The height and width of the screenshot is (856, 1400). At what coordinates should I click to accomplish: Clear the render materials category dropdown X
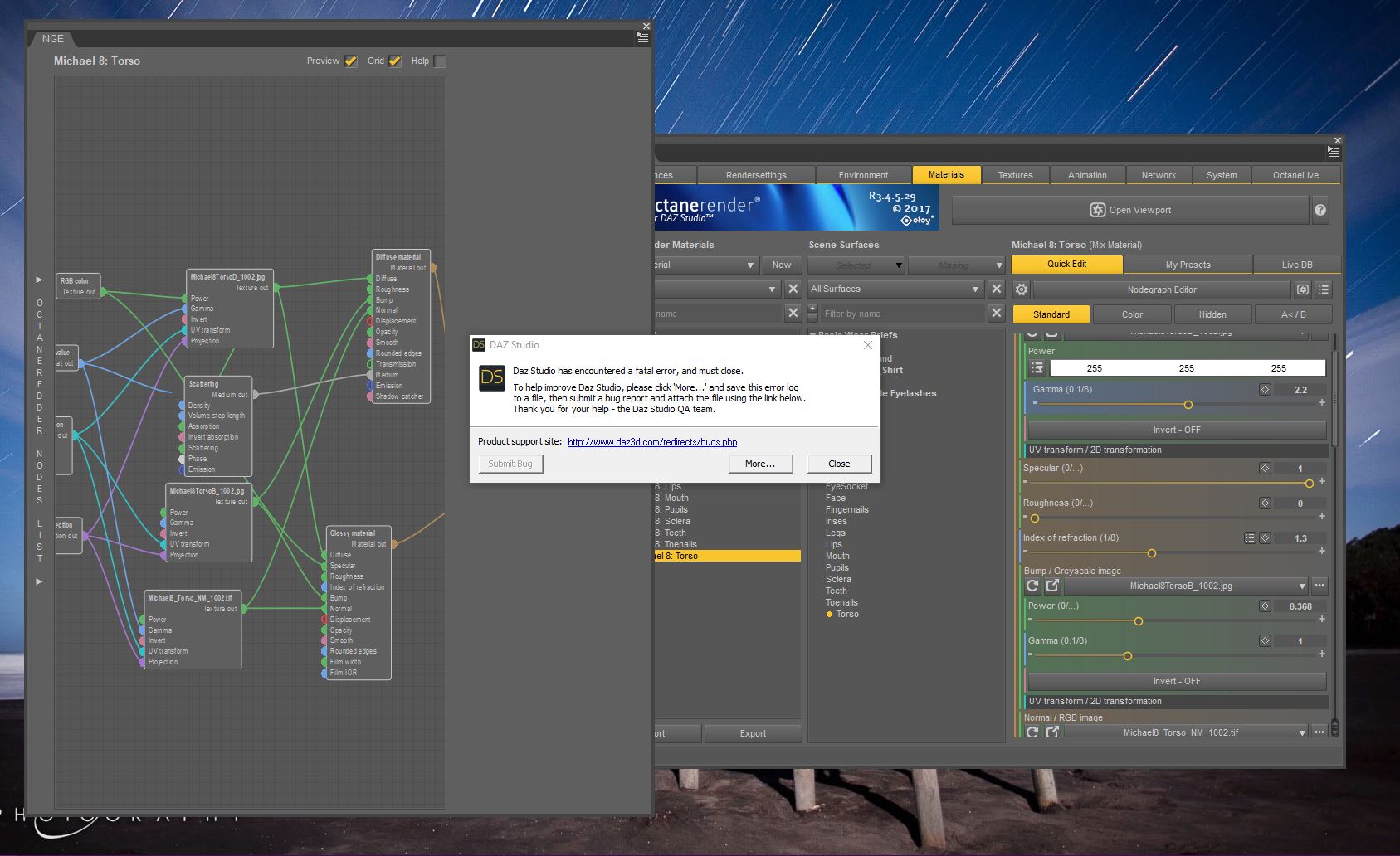(x=793, y=289)
